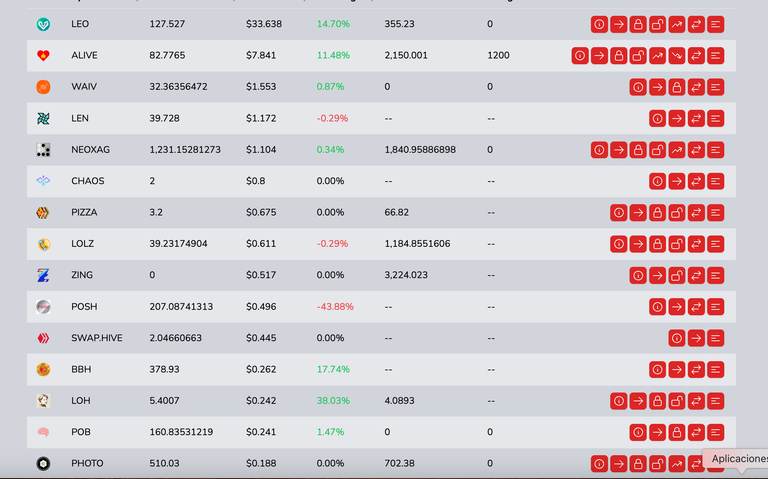The image size is (768, 479).
Task: Click the delegate trend-up icon for ALIVE
Action: 657,55
